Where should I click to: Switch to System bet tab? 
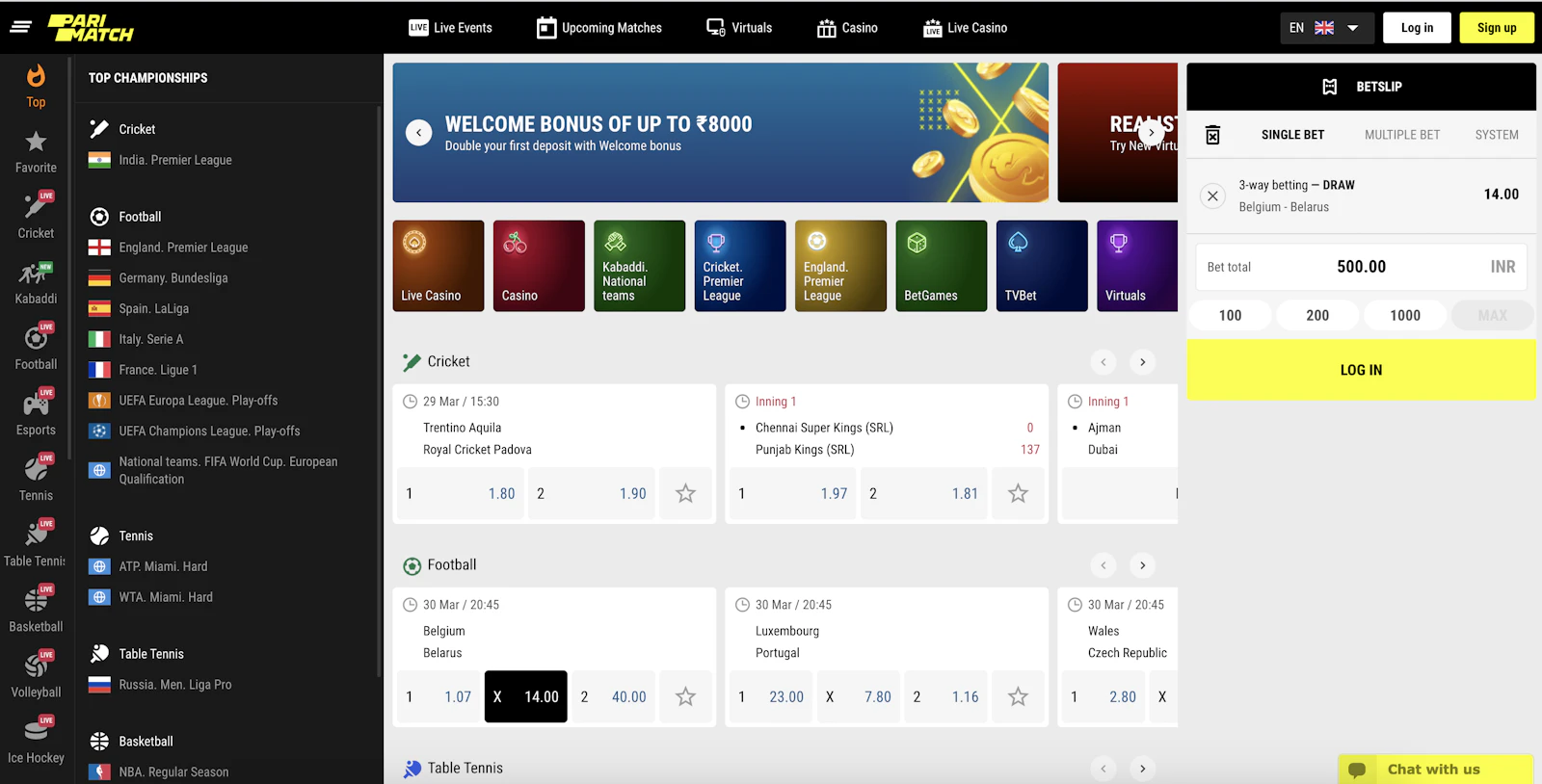pos(1497,135)
